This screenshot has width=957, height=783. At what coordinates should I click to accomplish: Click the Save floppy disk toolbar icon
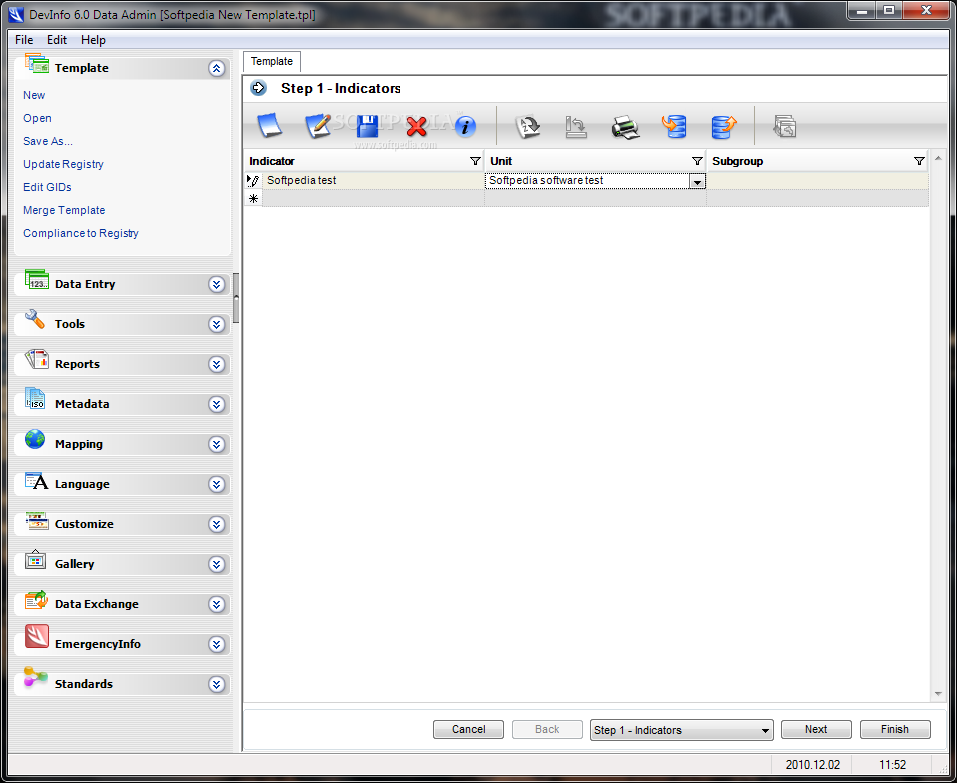coord(367,126)
